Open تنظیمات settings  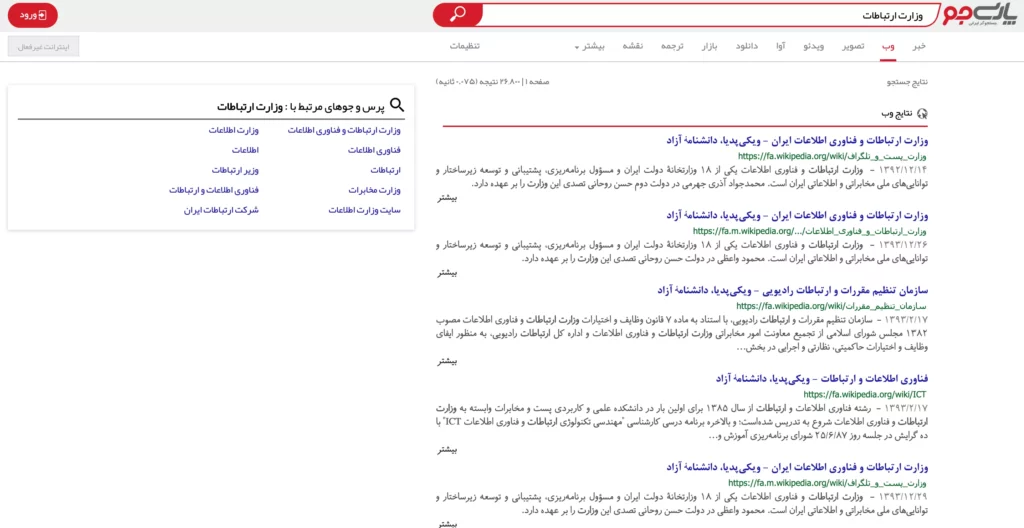pos(465,46)
